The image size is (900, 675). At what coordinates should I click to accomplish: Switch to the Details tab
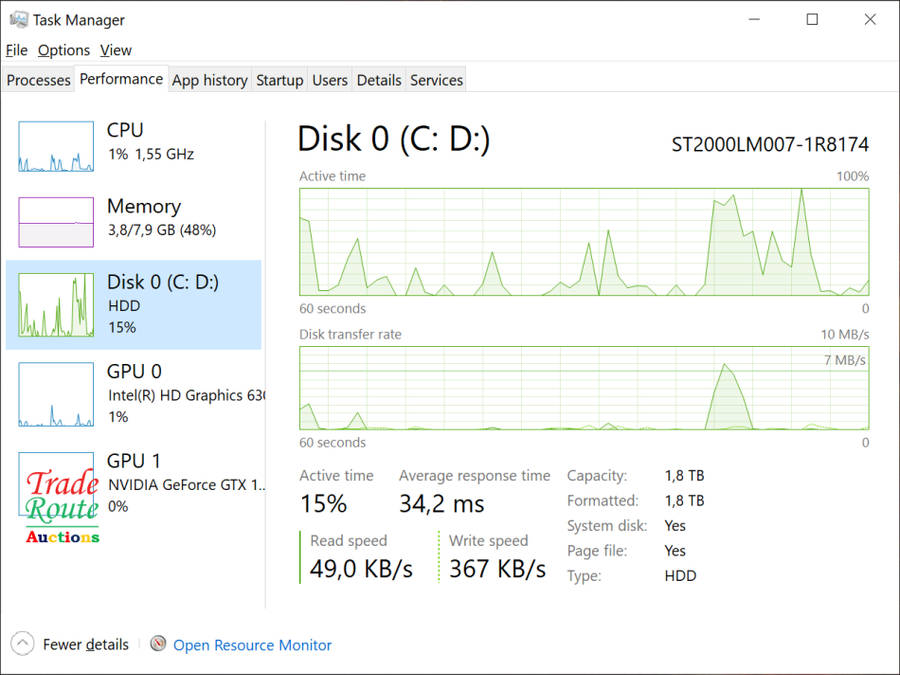(379, 80)
